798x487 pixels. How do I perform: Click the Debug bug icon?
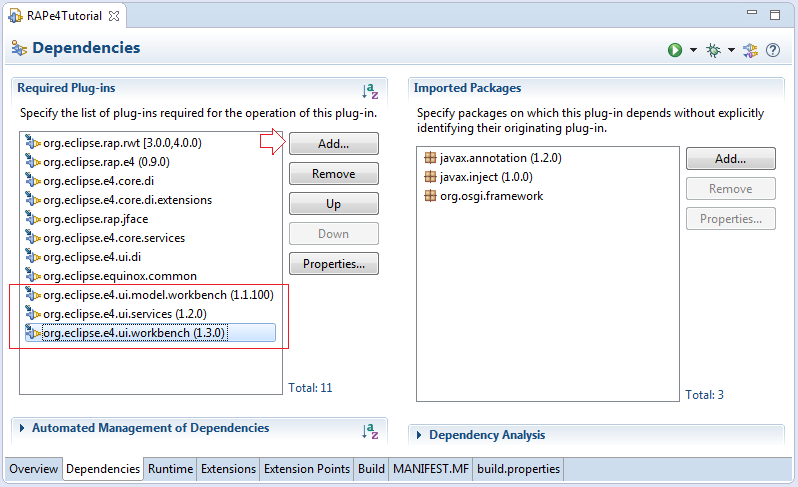(714, 50)
